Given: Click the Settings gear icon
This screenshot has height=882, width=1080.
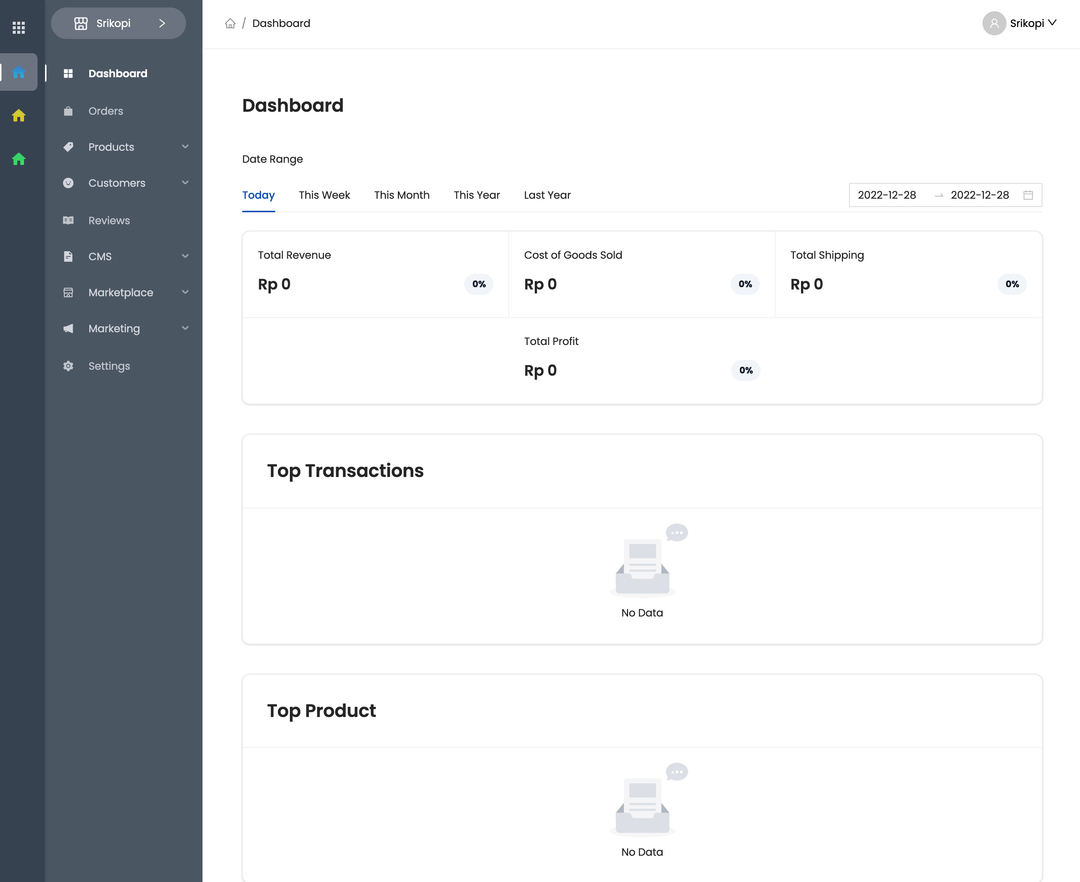Looking at the screenshot, I should point(68,366).
